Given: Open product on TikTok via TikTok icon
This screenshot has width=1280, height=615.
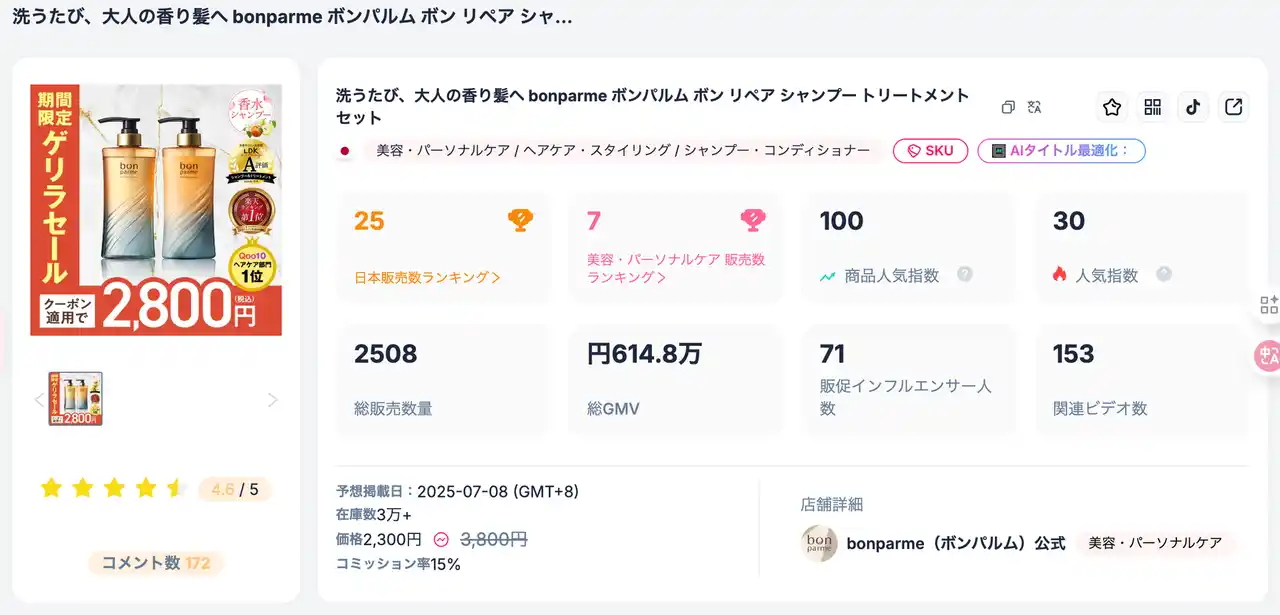Looking at the screenshot, I should (1193, 108).
